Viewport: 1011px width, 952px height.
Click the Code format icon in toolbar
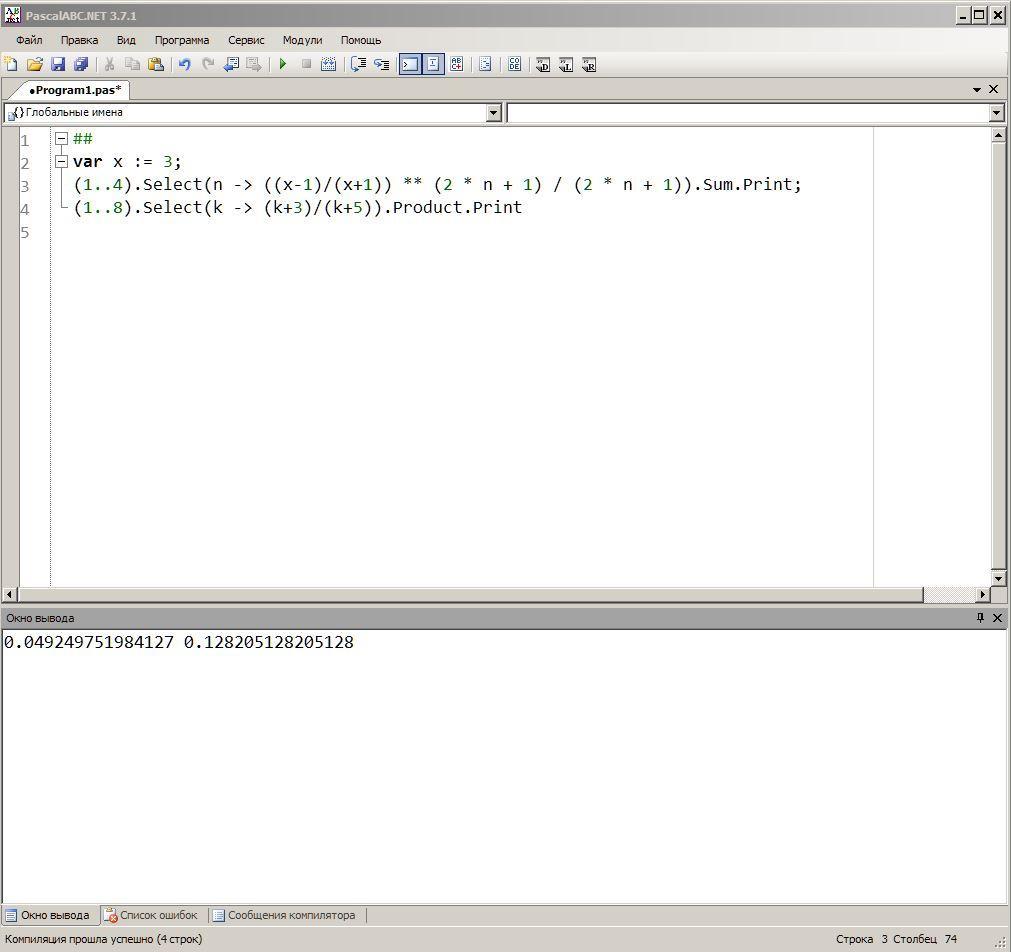pyautogui.click(x=514, y=65)
